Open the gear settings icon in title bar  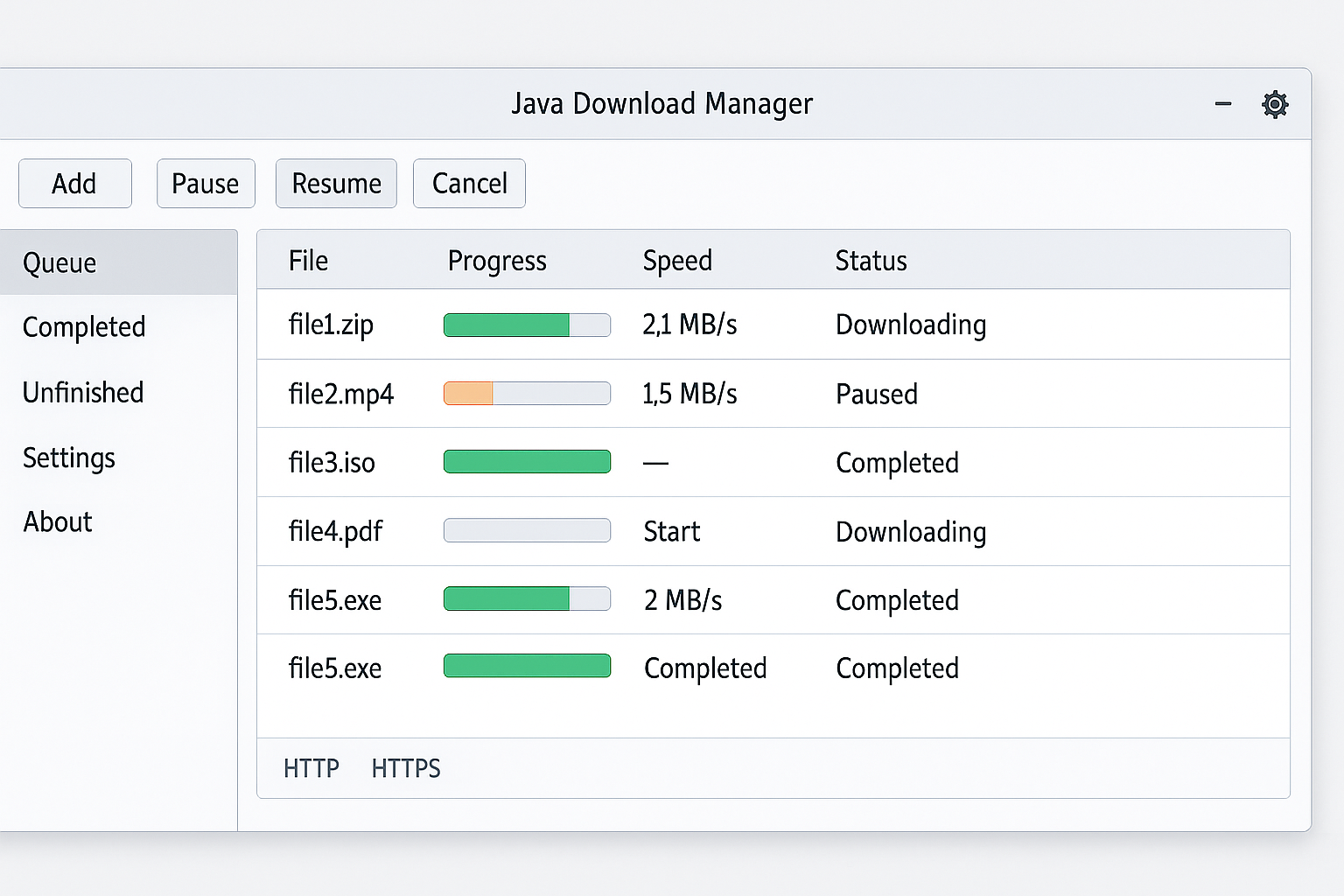click(x=1275, y=104)
